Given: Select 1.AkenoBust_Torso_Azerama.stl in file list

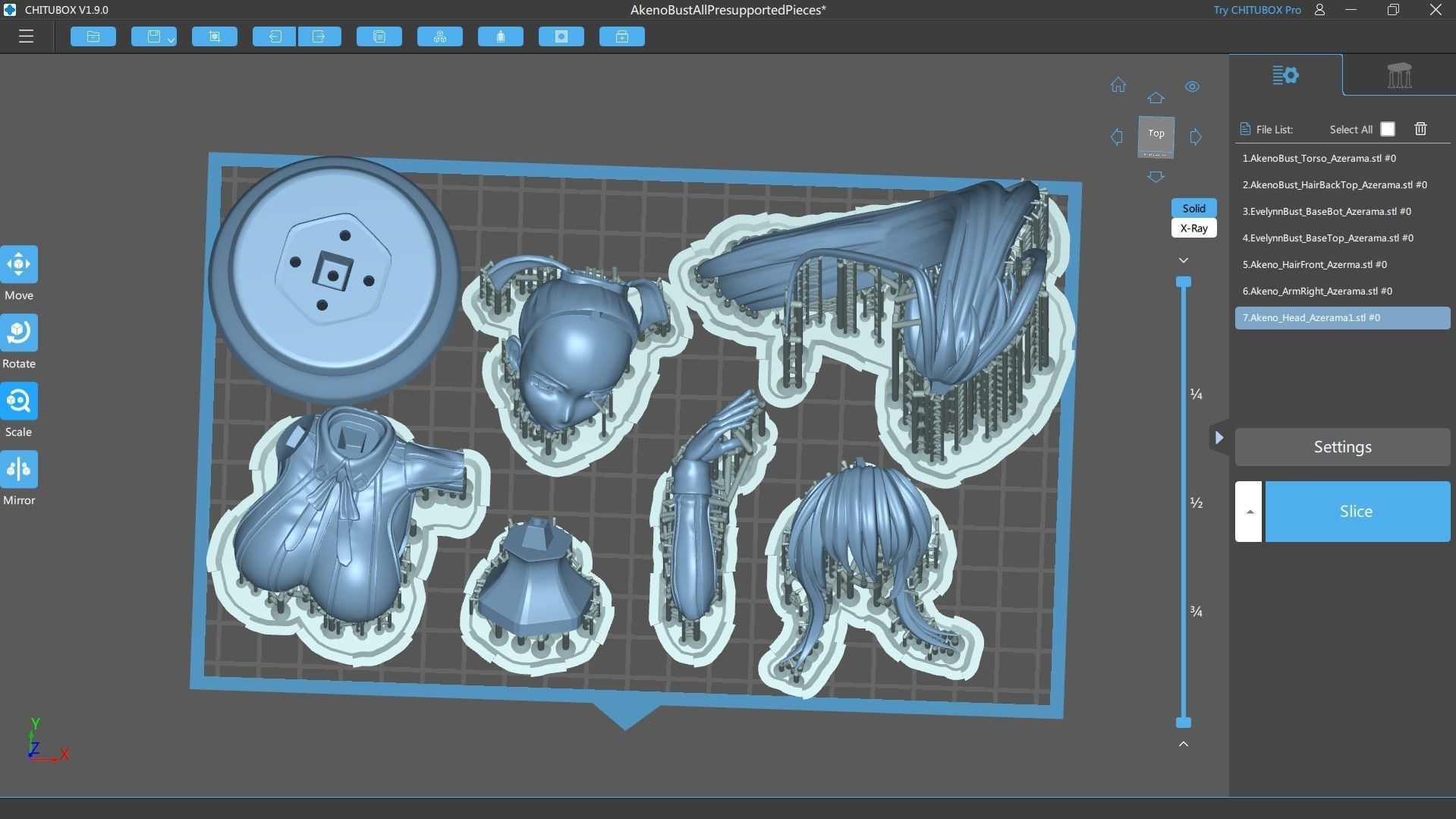Looking at the screenshot, I should (x=1342, y=159).
